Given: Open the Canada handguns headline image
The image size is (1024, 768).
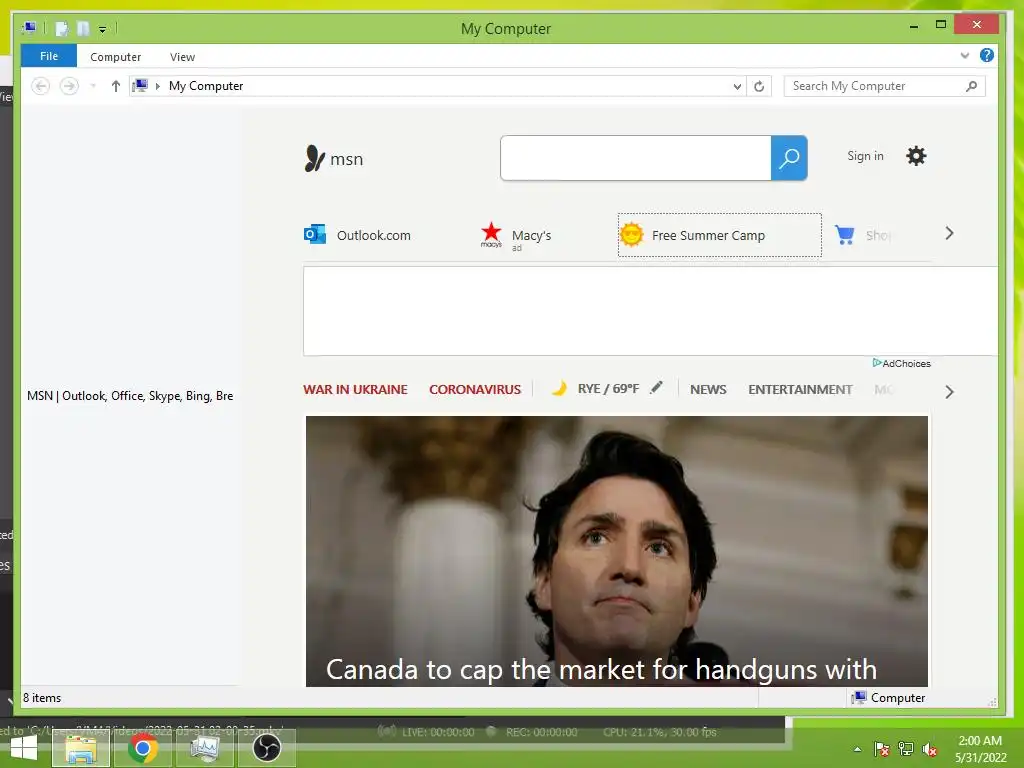Looking at the screenshot, I should click(616, 551).
